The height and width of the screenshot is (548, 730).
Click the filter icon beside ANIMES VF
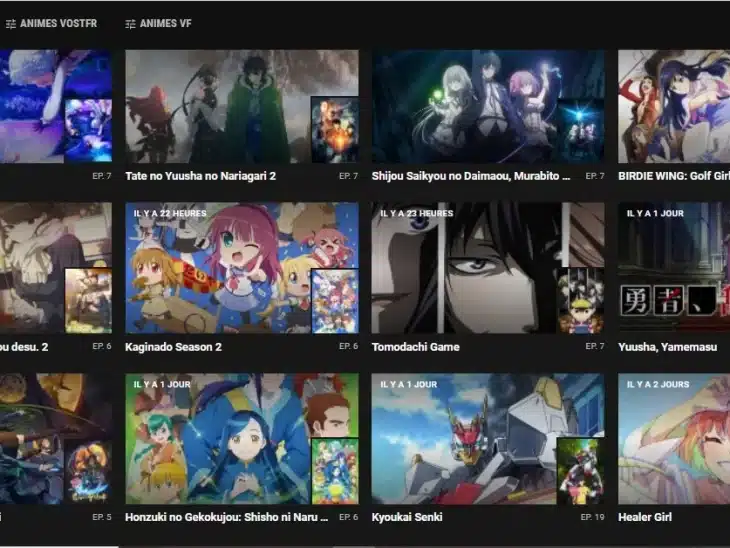(x=130, y=24)
